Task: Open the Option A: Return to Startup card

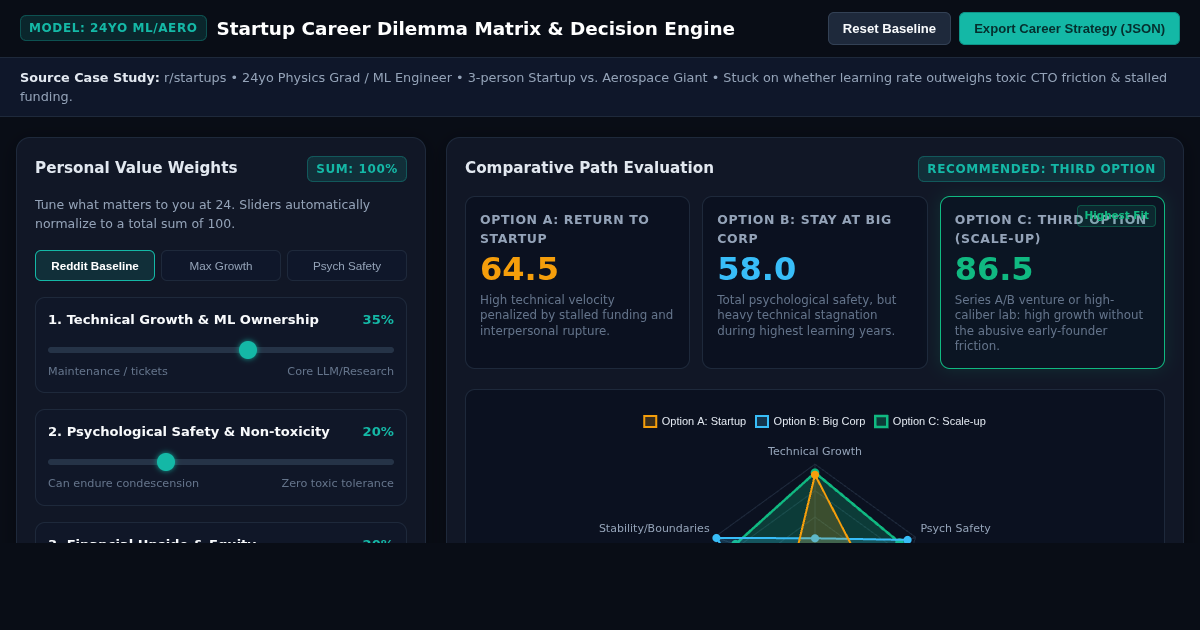Action: point(577,282)
